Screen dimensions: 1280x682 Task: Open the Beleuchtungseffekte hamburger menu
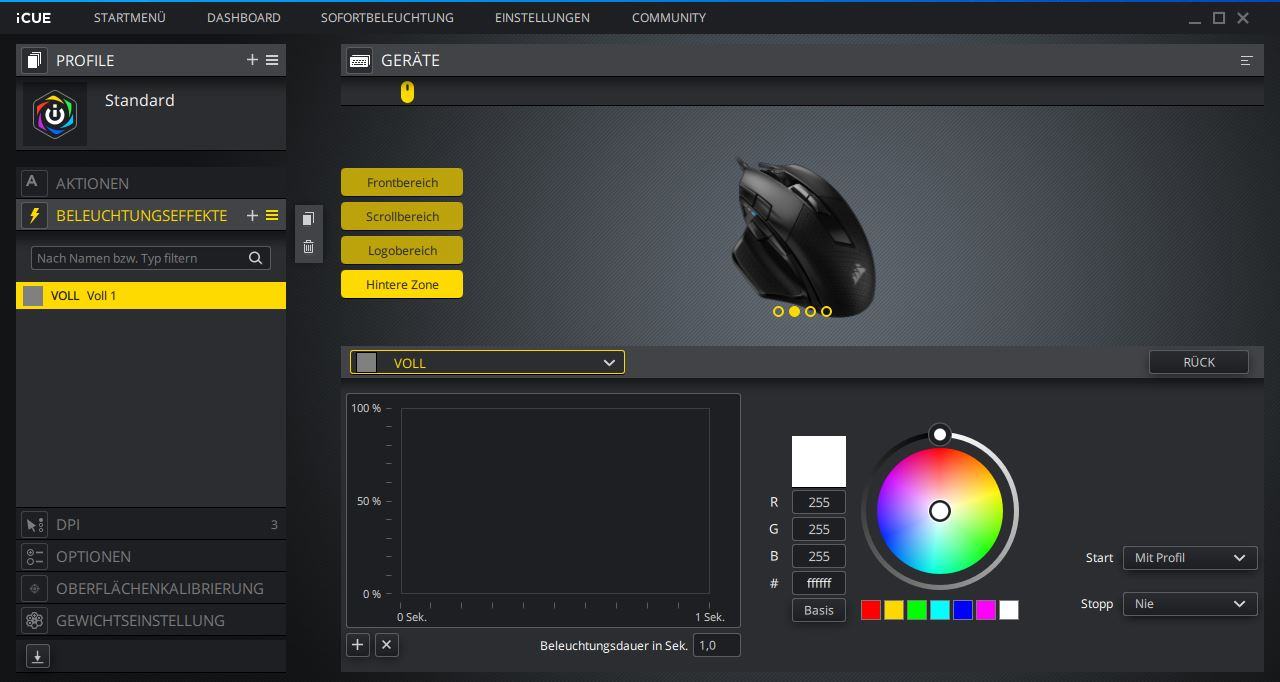pyautogui.click(x=272, y=215)
